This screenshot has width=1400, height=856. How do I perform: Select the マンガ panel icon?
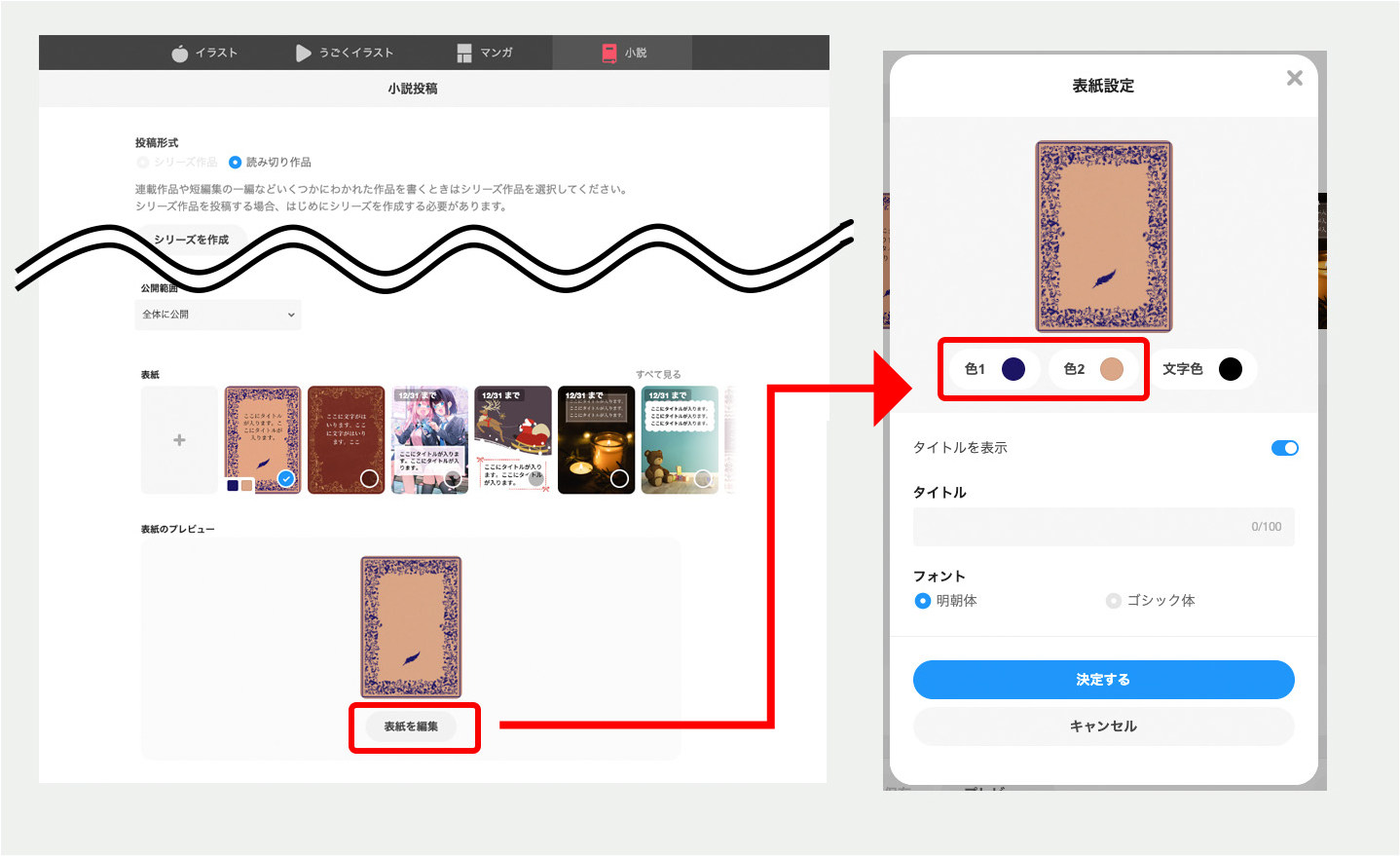coord(464,53)
